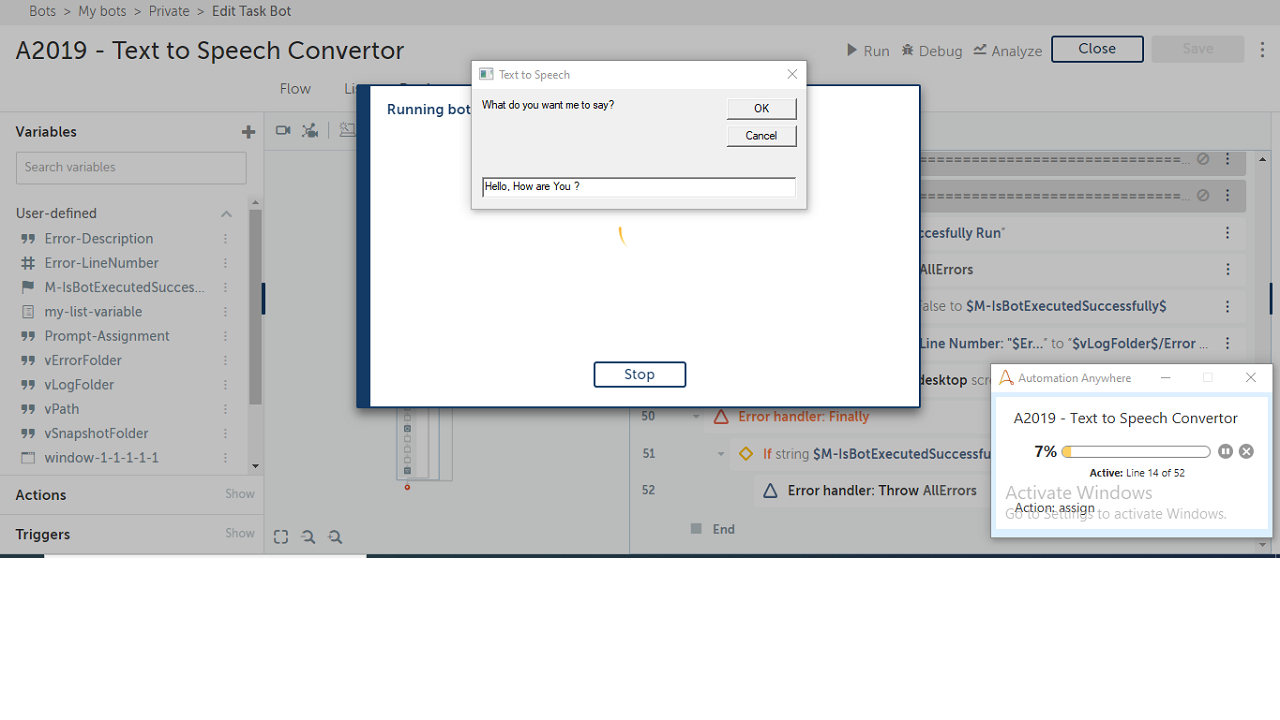Switch to the Flow view tab
Viewport: 1280px width, 720px height.
295,89
